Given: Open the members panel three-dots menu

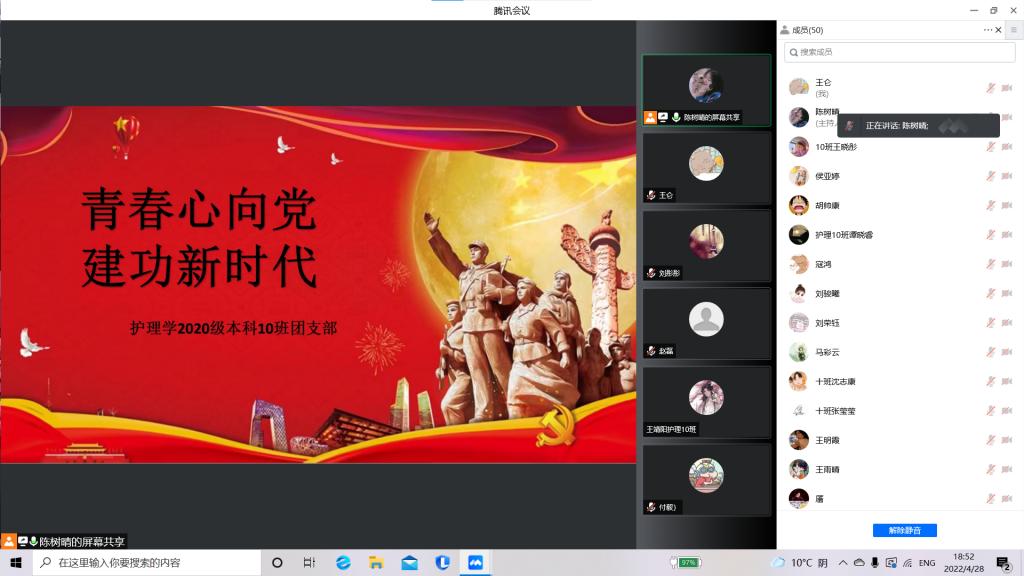Looking at the screenshot, I should [987, 30].
